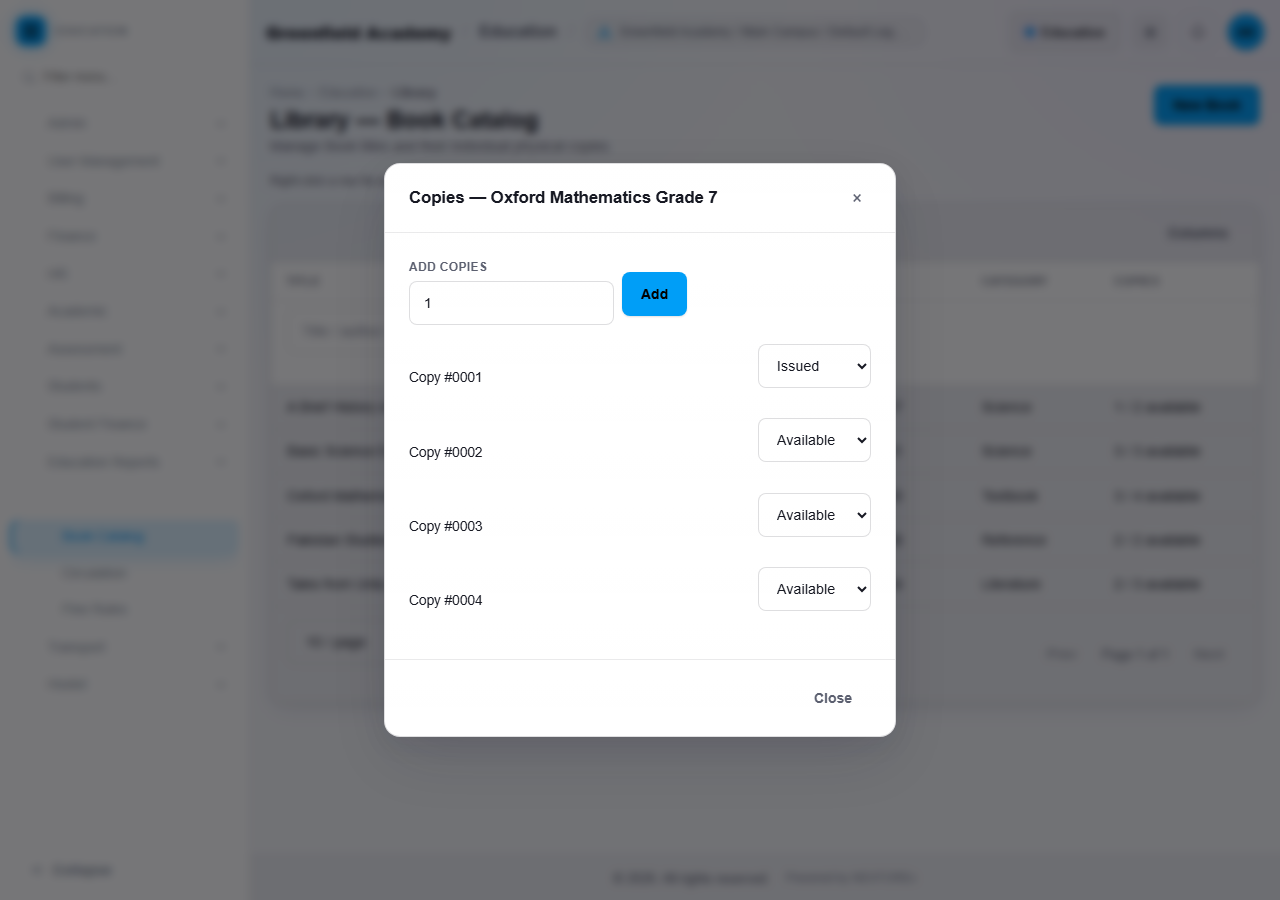The height and width of the screenshot is (900, 1280).
Task: Open the Education module selector in the header
Action: point(1064,32)
